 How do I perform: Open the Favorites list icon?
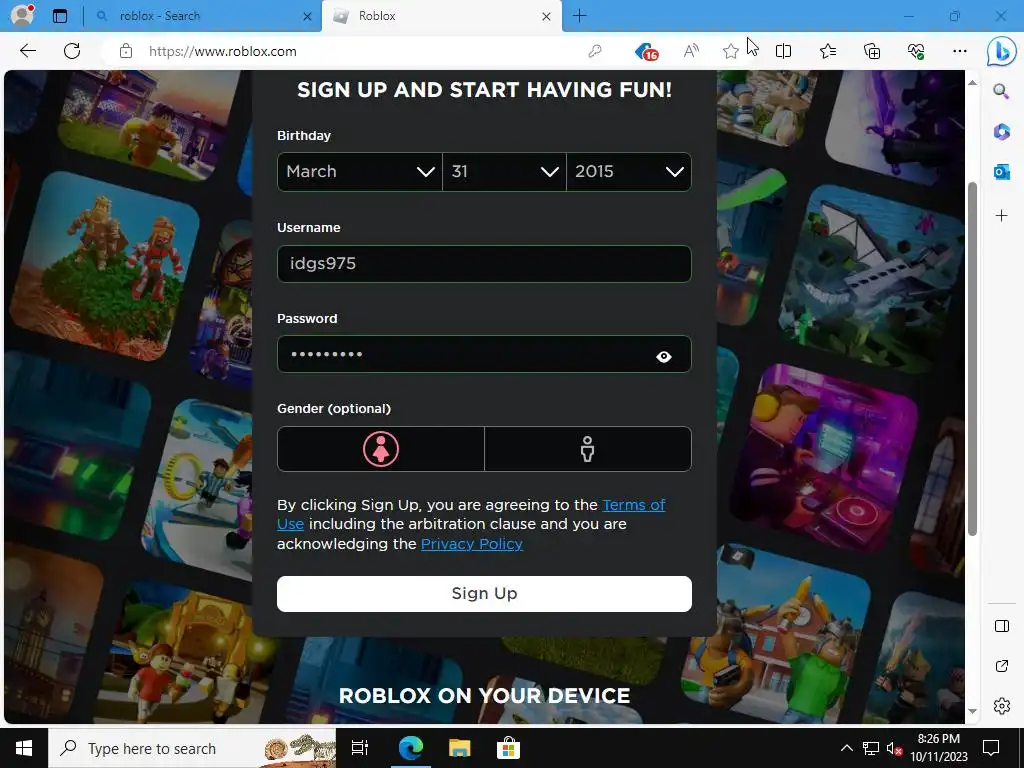pos(827,51)
